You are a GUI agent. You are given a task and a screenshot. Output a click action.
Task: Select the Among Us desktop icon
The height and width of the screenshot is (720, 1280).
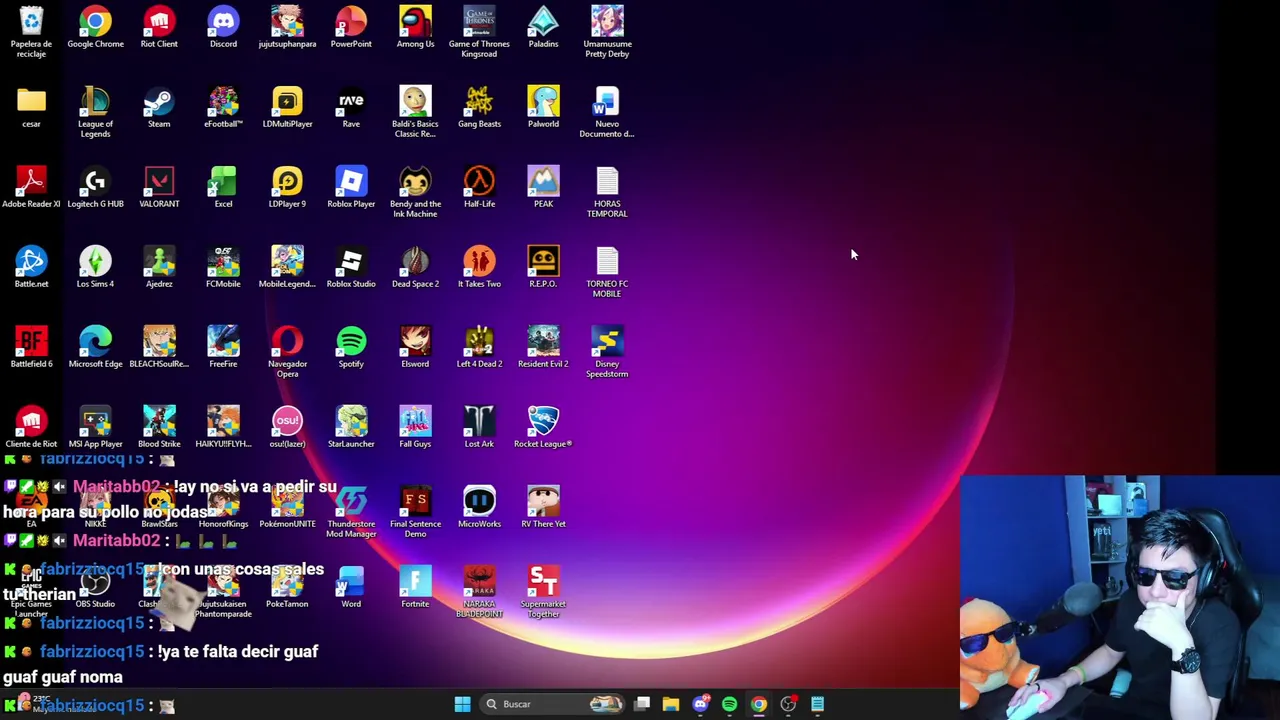415,27
